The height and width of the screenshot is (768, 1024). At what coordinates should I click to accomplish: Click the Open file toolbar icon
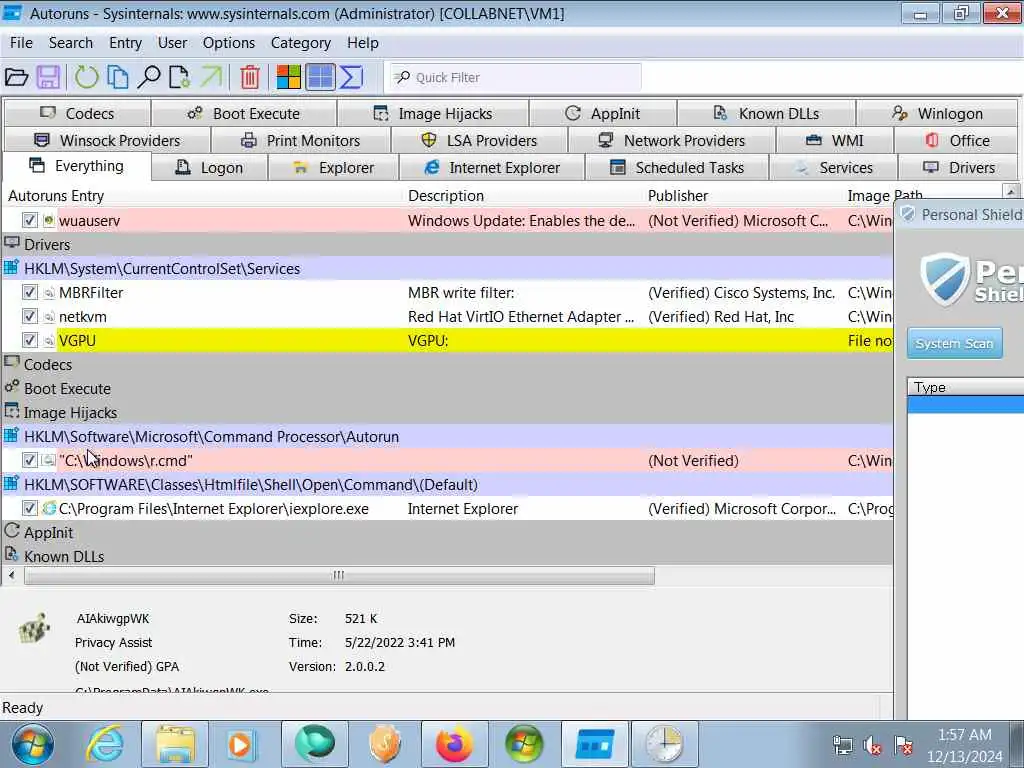(x=16, y=77)
